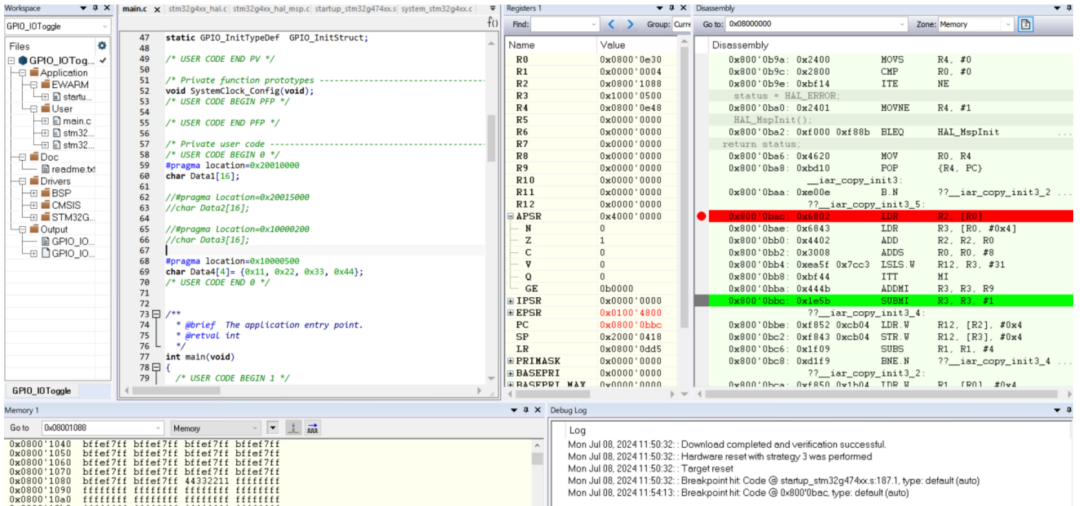Select the main.c editor tab
Screen dimensions: 1080x506
click(135, 10)
